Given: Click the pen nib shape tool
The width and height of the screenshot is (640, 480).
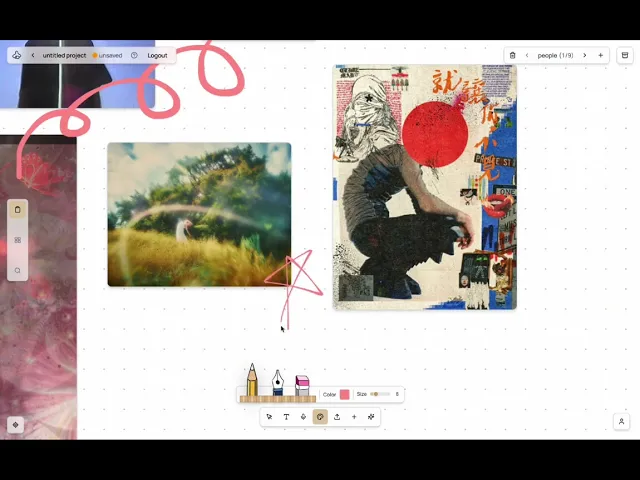Looking at the screenshot, I should [x=303, y=417].
